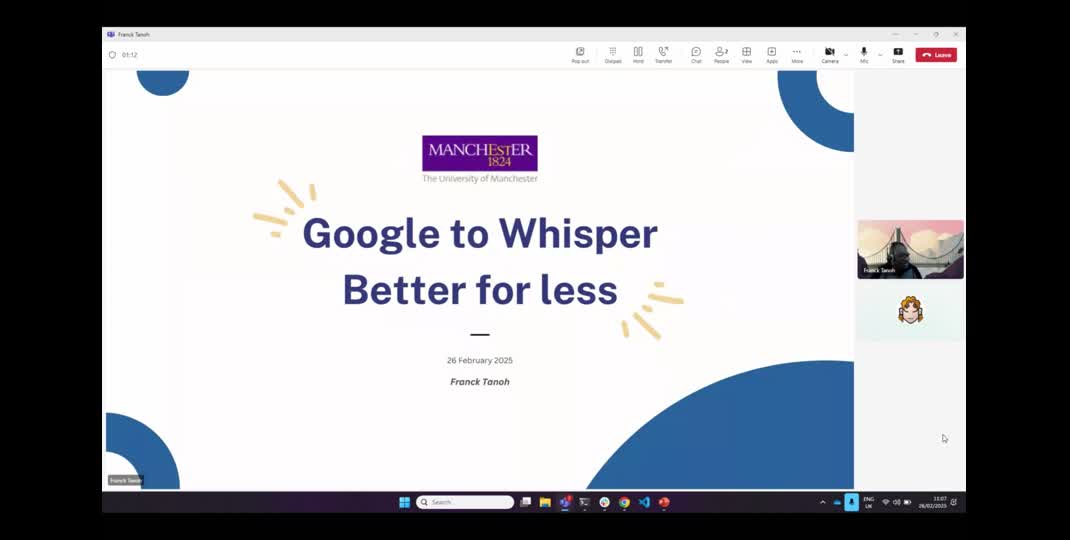The width and height of the screenshot is (1070, 540).
Task: Turn on the Camera
Action: click(x=830, y=55)
